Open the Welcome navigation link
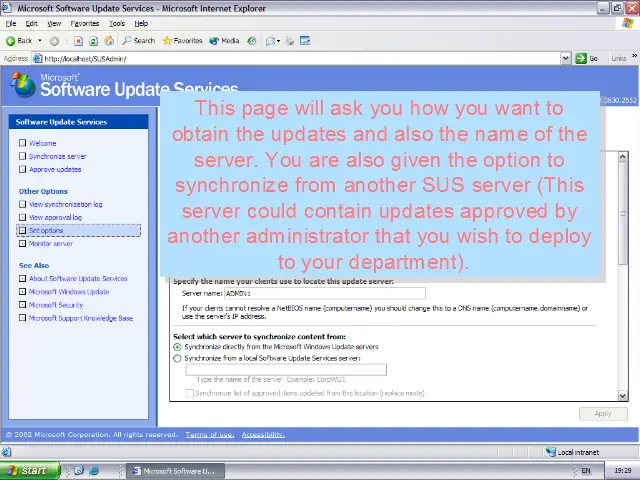The height and width of the screenshot is (480, 640). click(42, 143)
